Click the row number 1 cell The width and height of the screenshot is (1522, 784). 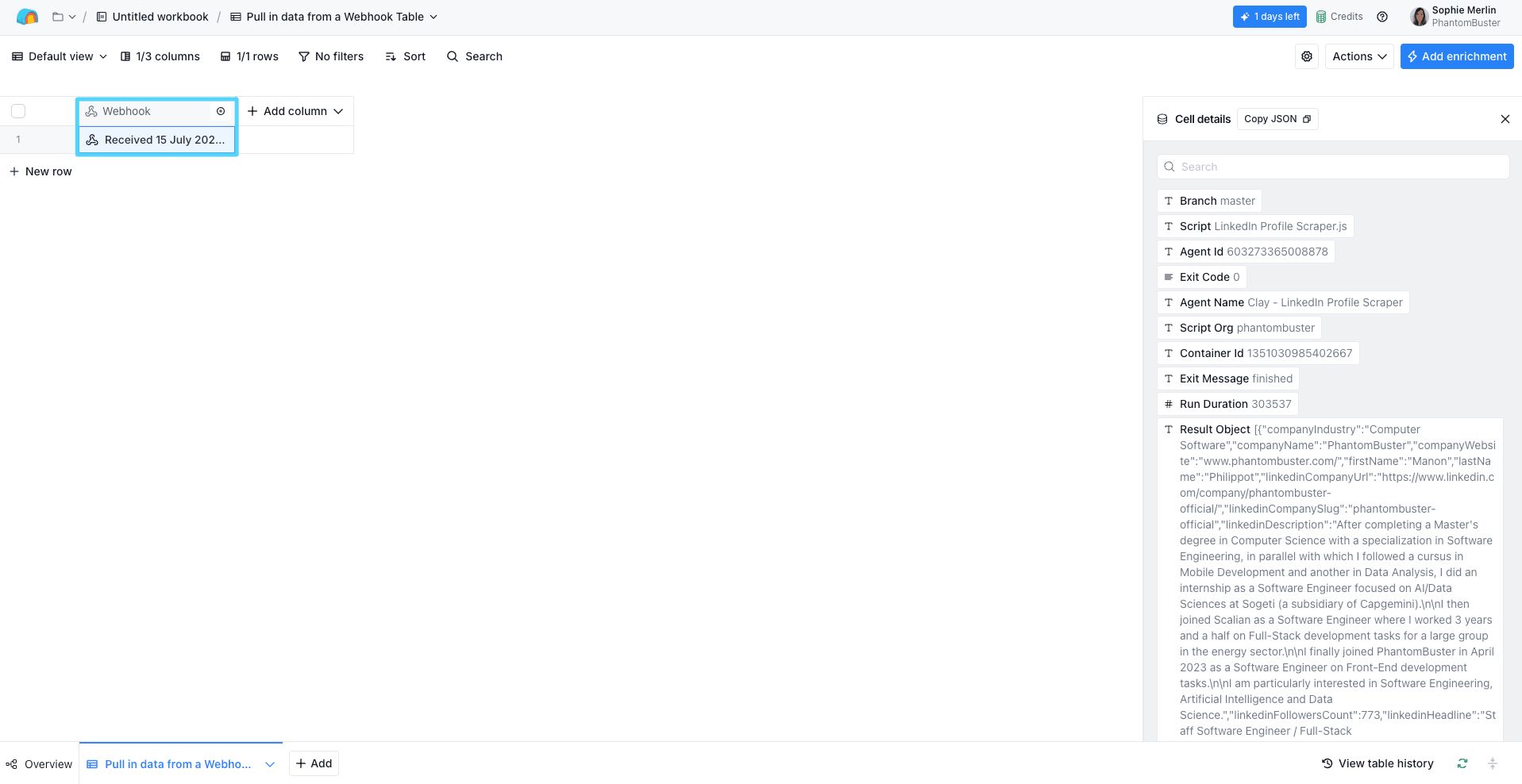point(18,140)
